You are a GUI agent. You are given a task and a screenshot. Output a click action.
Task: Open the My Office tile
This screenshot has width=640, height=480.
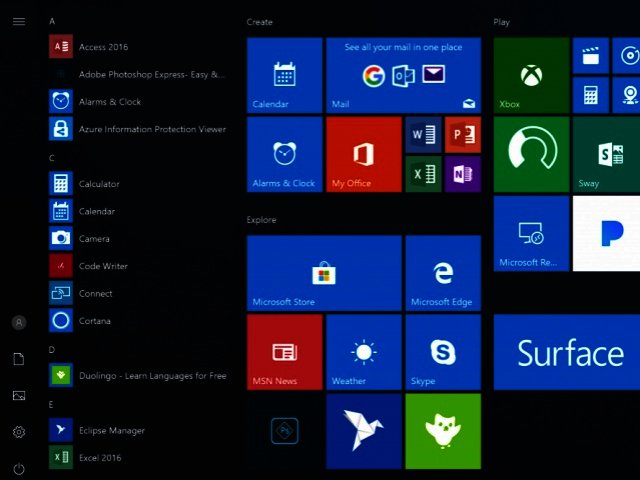[364, 154]
